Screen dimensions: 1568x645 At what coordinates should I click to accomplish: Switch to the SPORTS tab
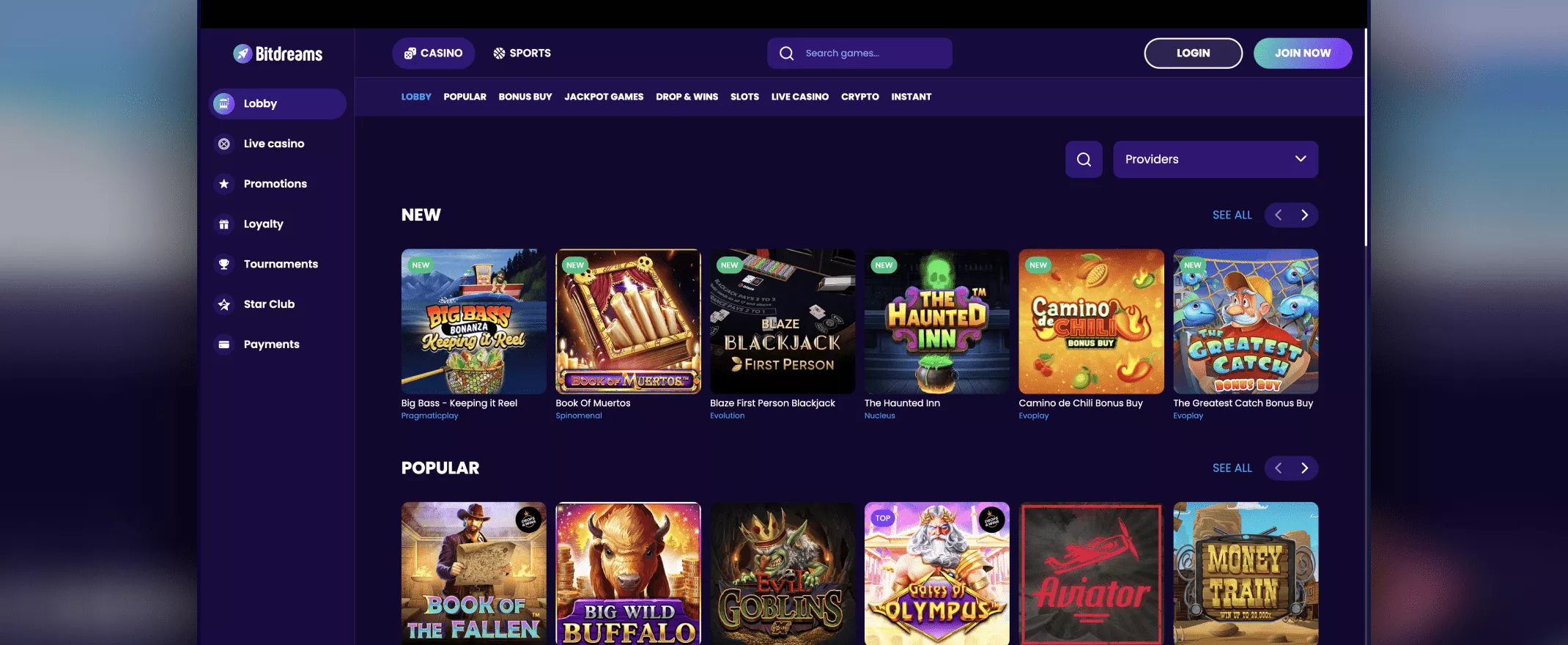(522, 54)
